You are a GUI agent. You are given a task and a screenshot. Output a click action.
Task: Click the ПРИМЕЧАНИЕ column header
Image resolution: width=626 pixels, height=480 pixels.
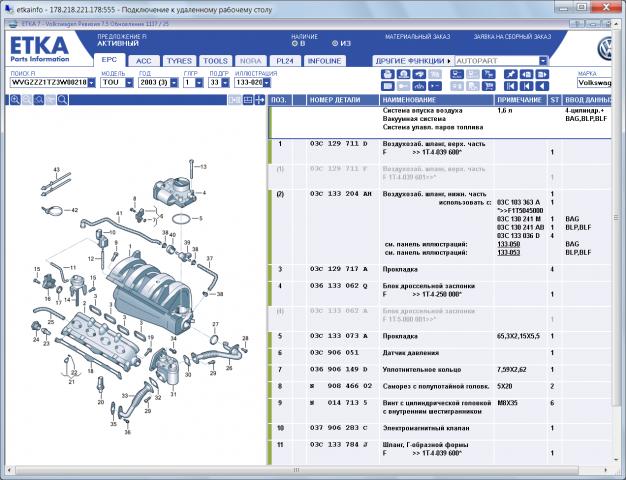point(521,100)
